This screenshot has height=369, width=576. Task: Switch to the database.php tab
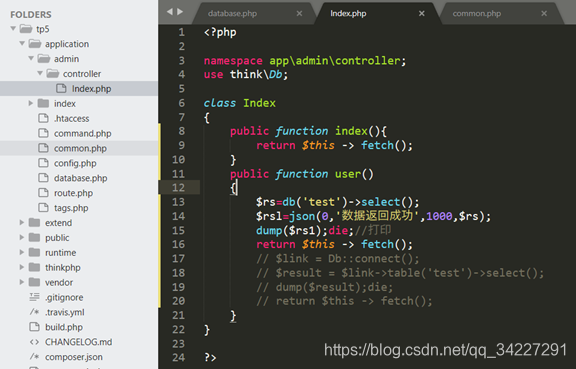point(232,14)
